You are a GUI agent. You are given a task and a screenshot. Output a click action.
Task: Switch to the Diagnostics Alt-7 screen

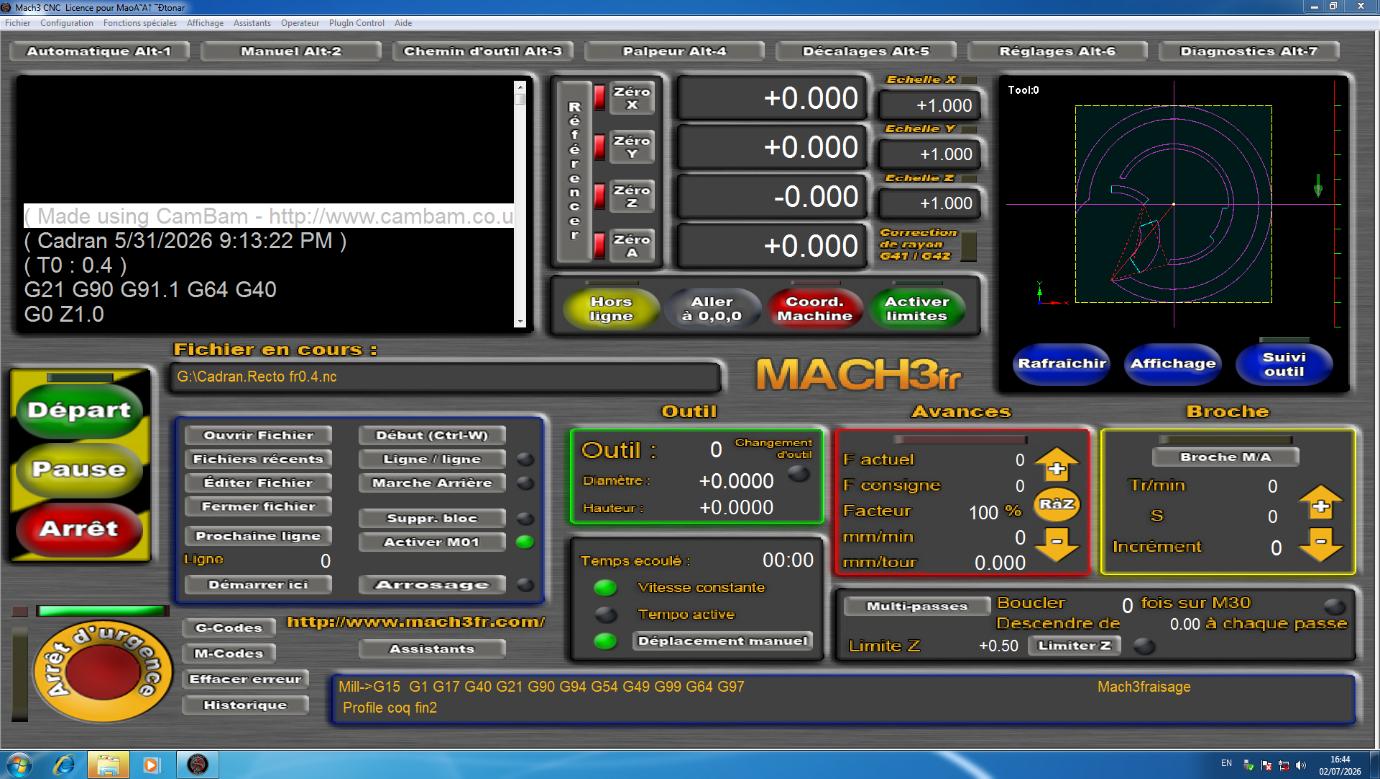[1249, 51]
